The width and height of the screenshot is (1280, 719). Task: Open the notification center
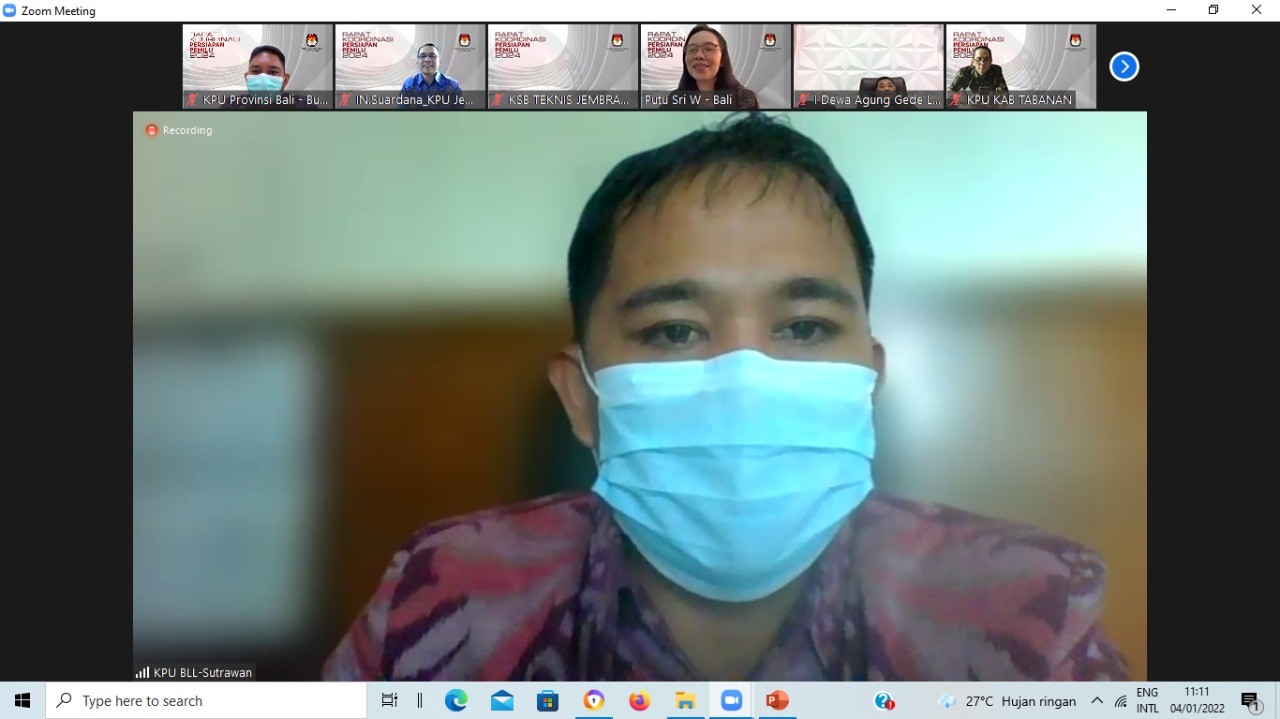click(x=1251, y=701)
